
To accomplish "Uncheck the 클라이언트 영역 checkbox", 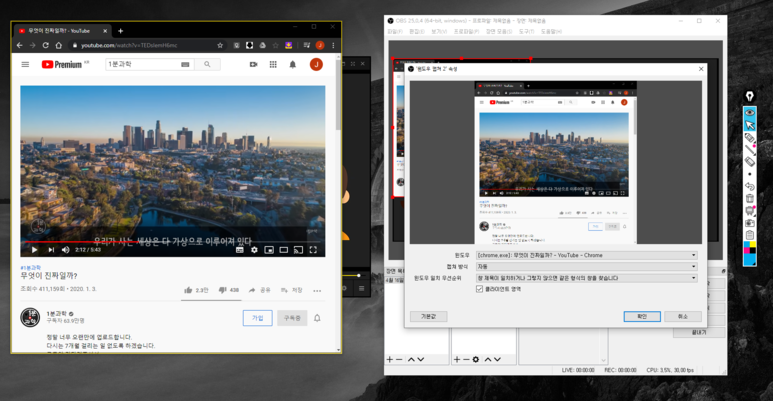I will pyautogui.click(x=479, y=289).
